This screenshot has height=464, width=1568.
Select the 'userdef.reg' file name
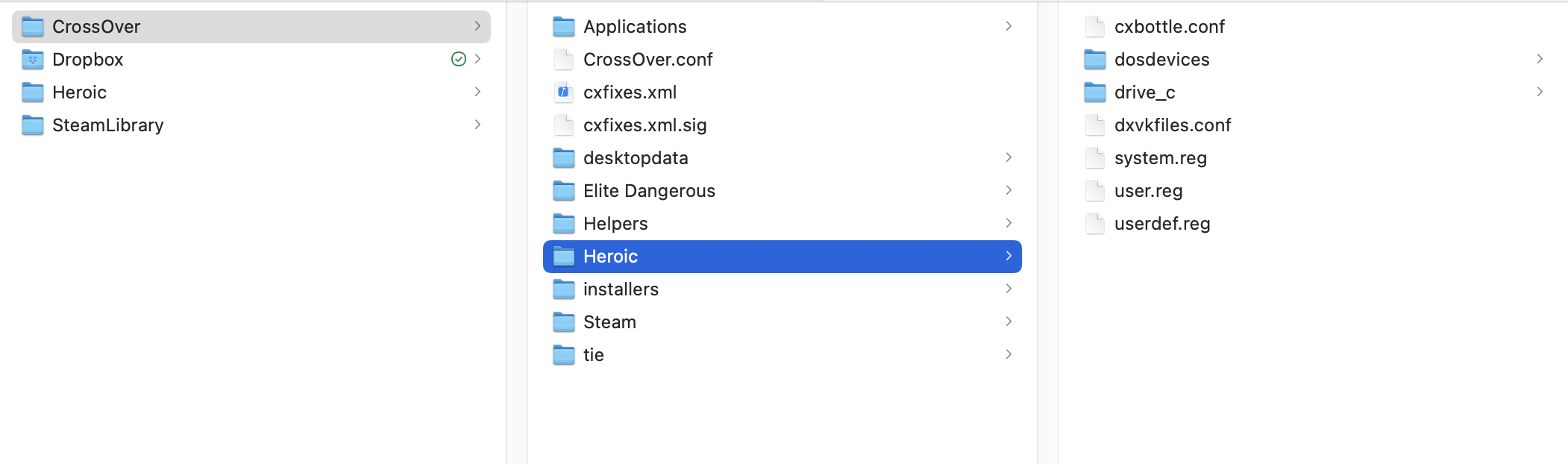tap(1162, 224)
